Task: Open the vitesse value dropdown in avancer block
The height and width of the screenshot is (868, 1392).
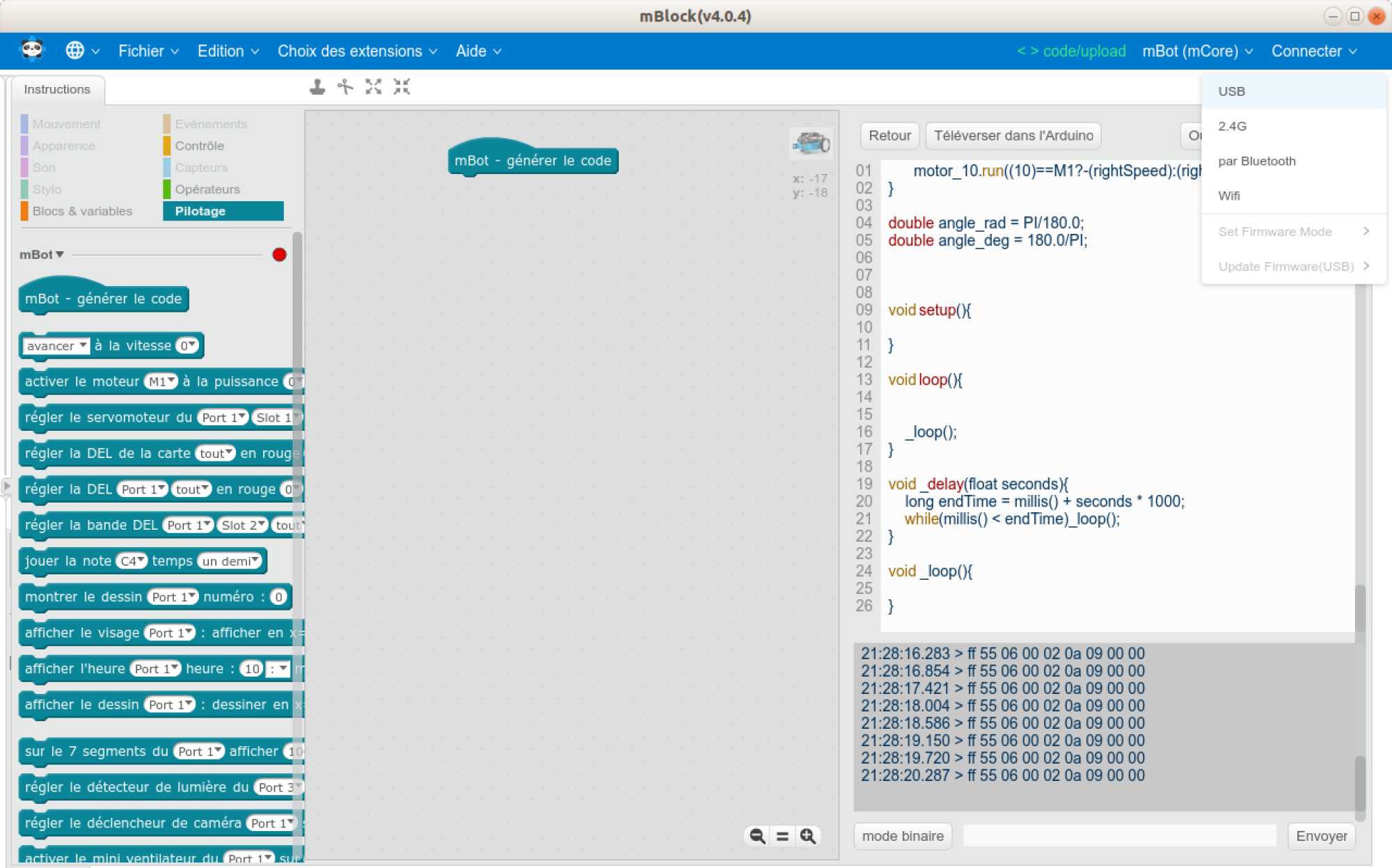Action: (x=187, y=346)
